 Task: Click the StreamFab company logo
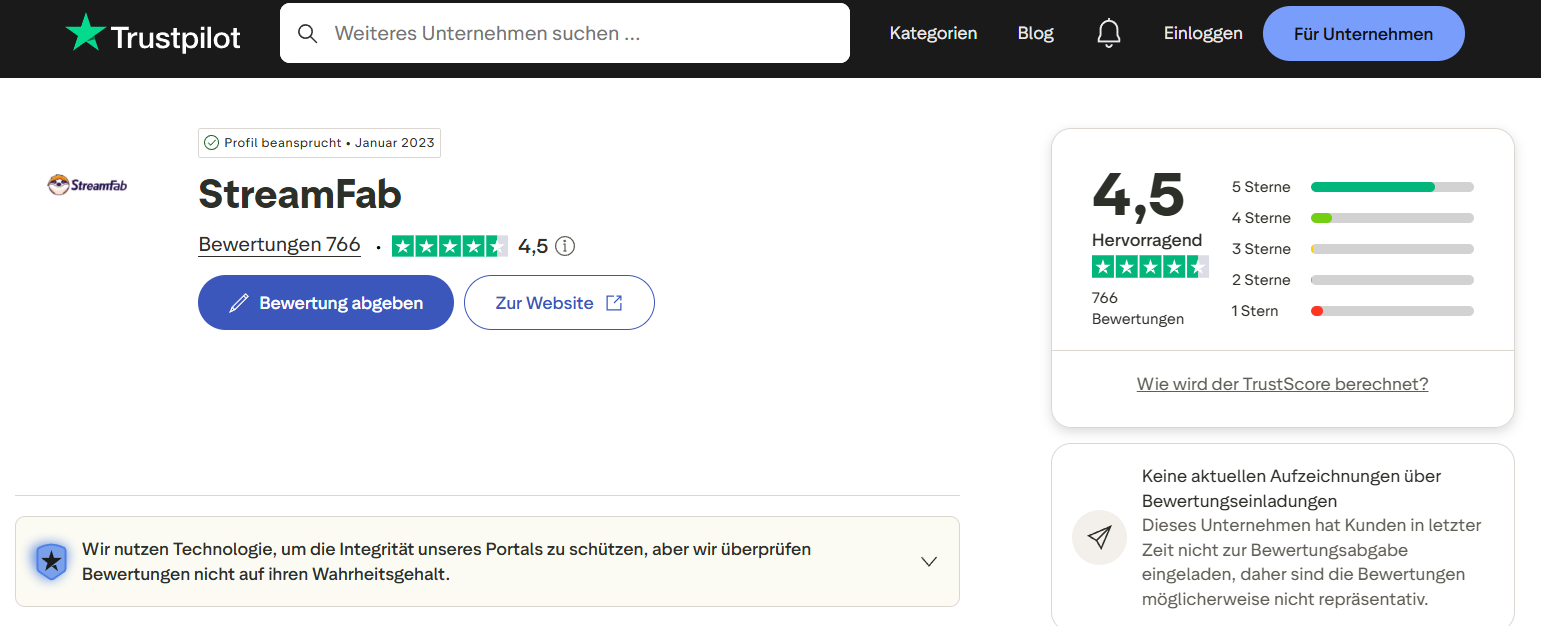[x=88, y=185]
